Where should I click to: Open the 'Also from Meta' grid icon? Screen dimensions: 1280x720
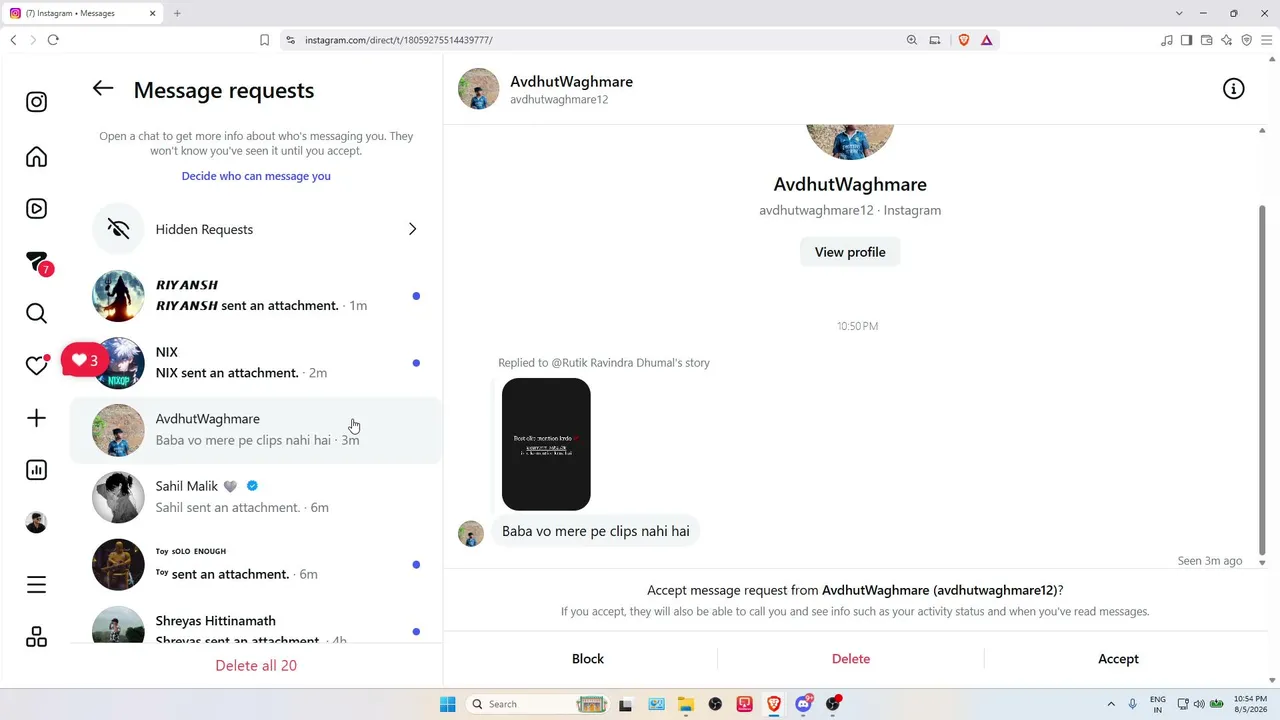pos(36,637)
